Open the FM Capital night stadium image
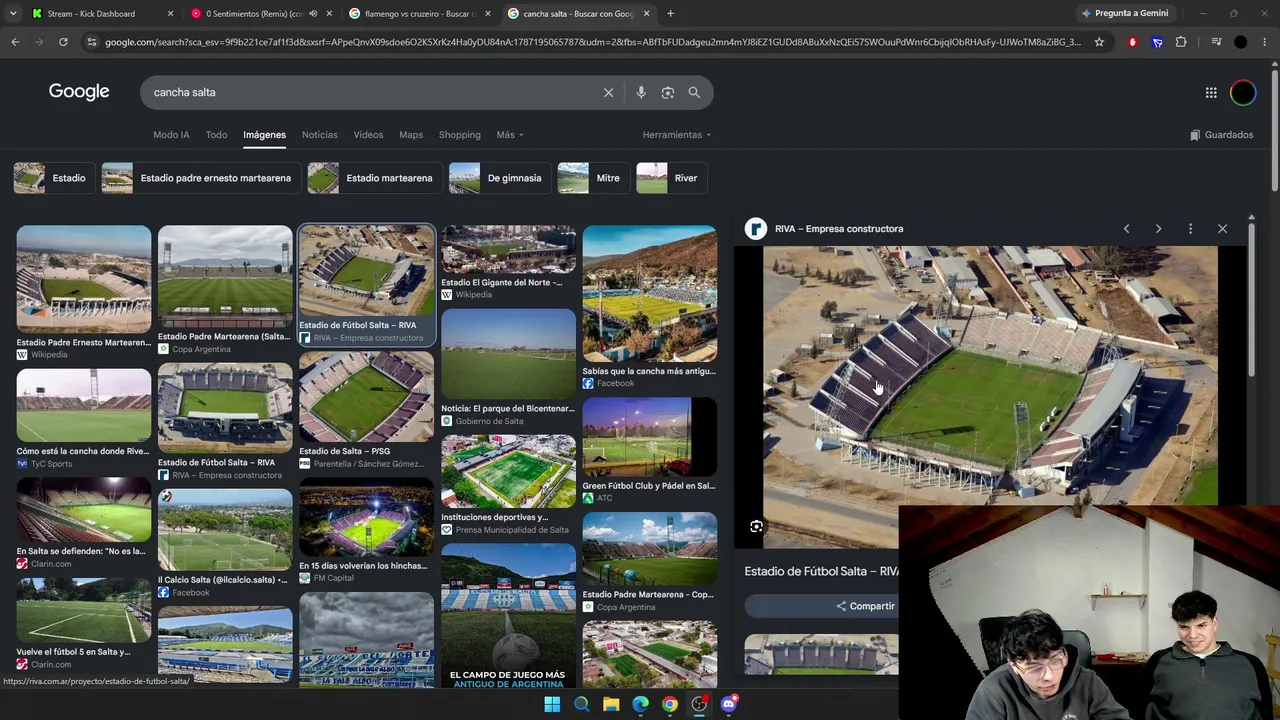The height and width of the screenshot is (720, 1280). [x=367, y=518]
